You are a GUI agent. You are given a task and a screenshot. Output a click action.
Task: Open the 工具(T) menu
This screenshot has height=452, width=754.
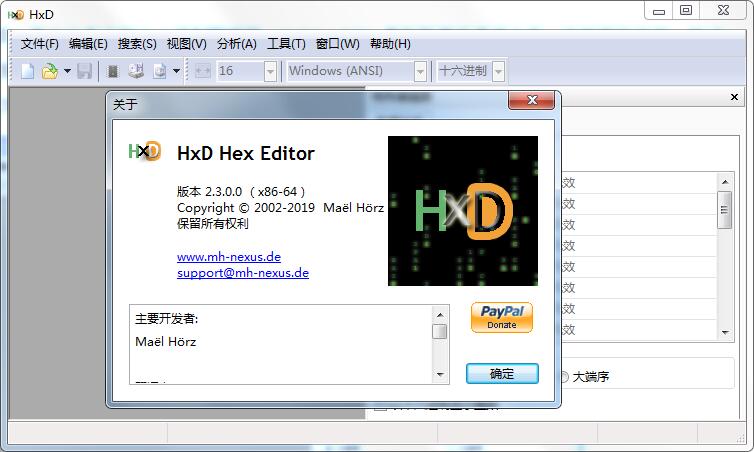(286, 44)
